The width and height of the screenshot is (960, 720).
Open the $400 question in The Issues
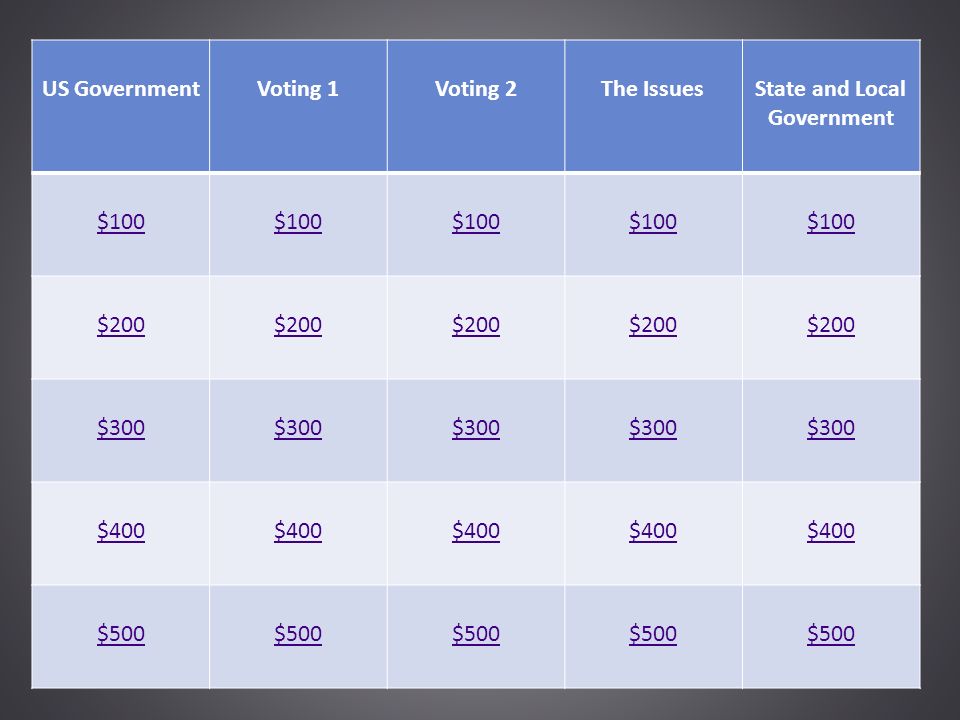pyautogui.click(x=653, y=530)
